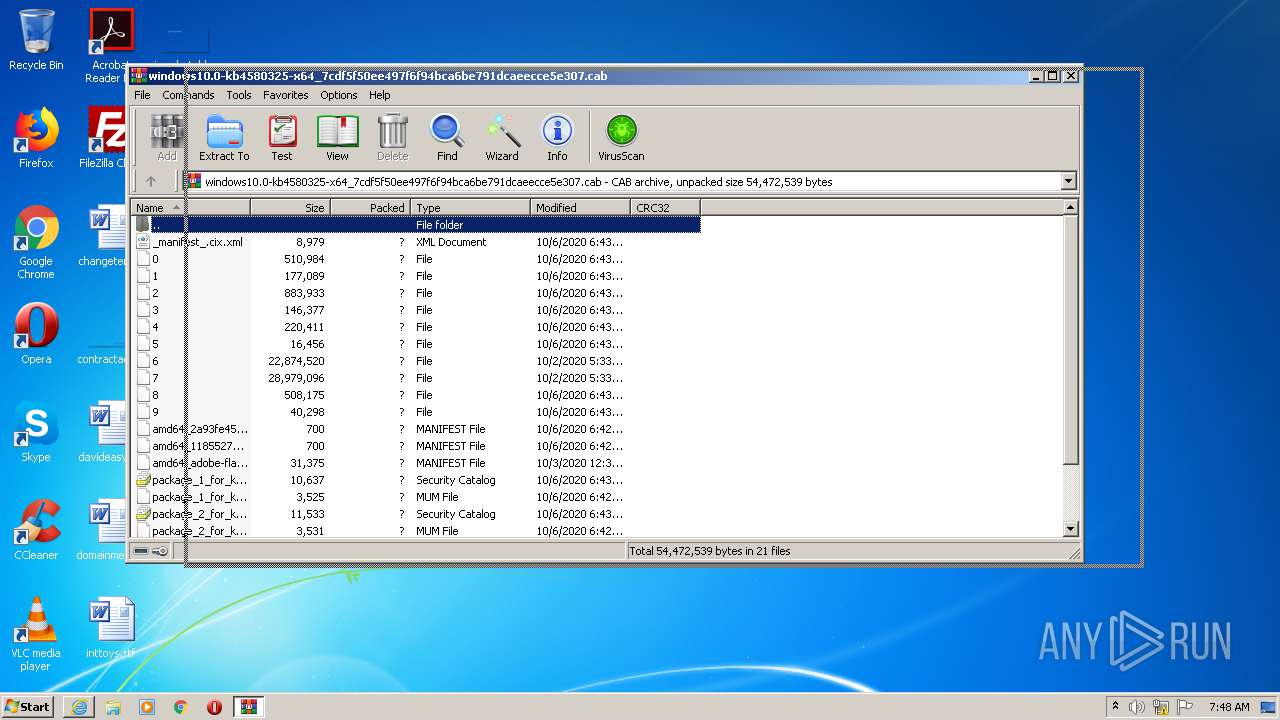1280x720 pixels.
Task: Open inttoys.rtf desktop document
Action: (110, 628)
